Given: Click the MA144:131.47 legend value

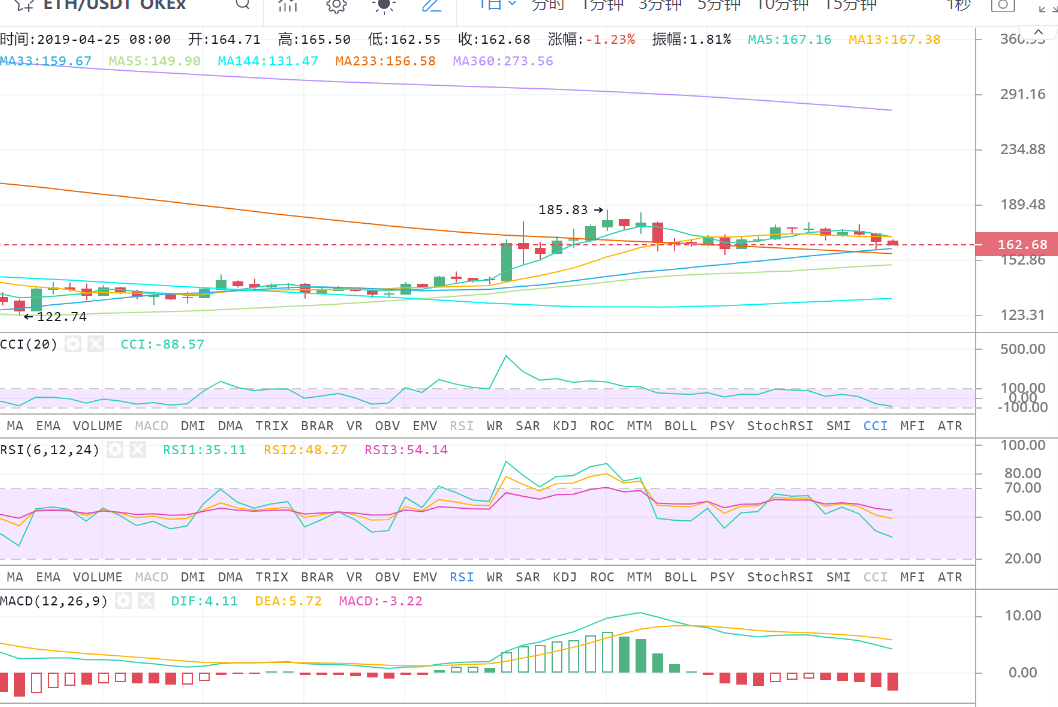Looking at the screenshot, I should [x=268, y=61].
